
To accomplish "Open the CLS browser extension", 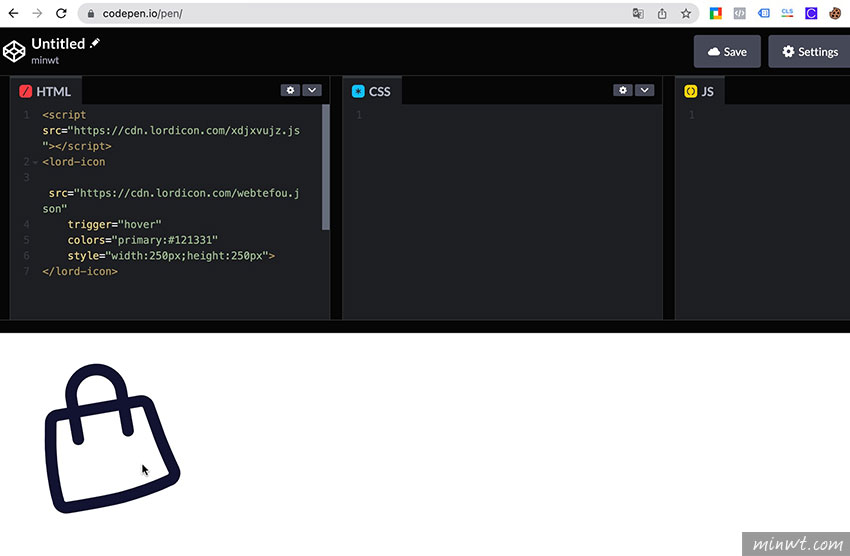I will point(787,13).
